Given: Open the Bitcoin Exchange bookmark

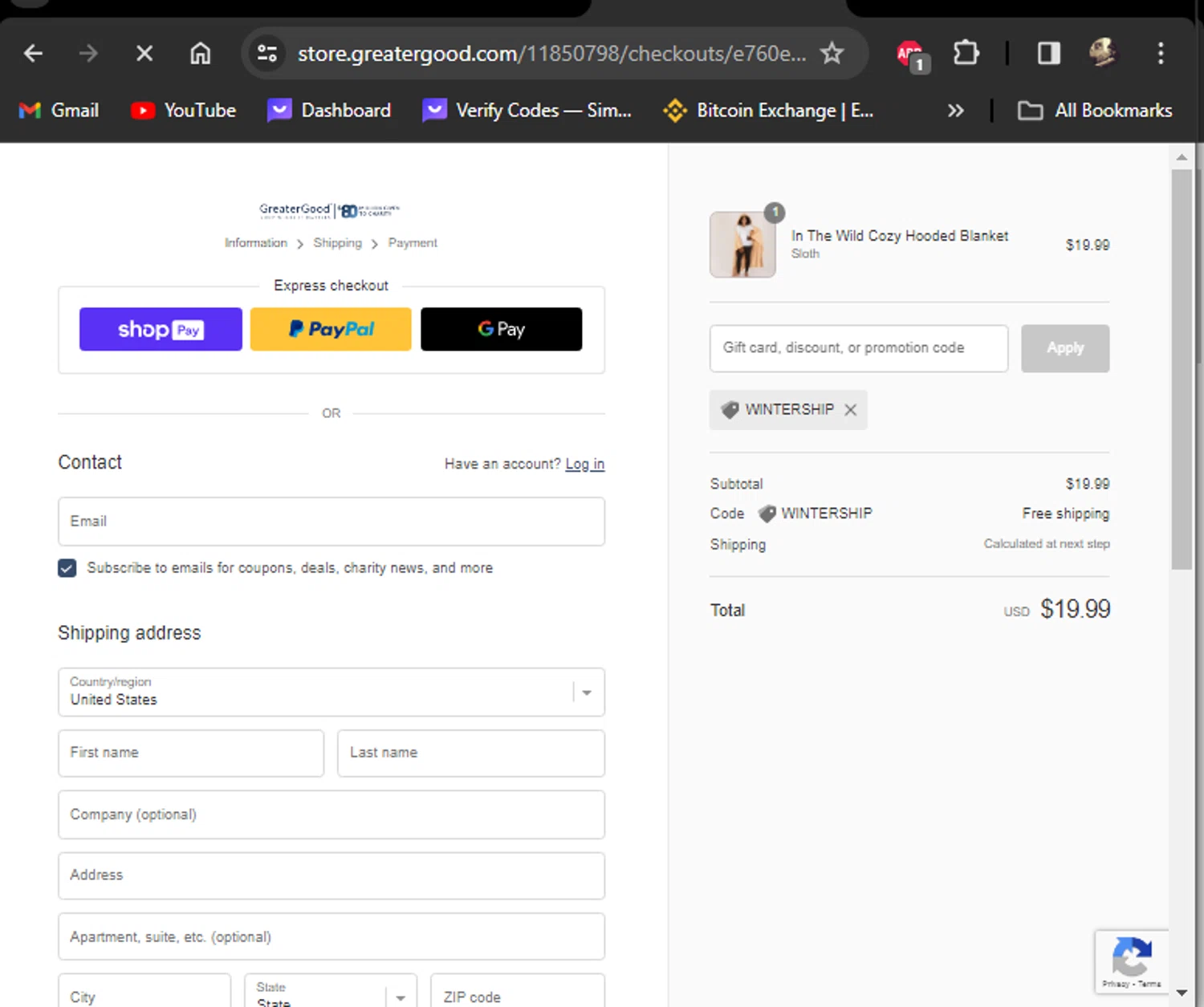Looking at the screenshot, I should click(769, 111).
